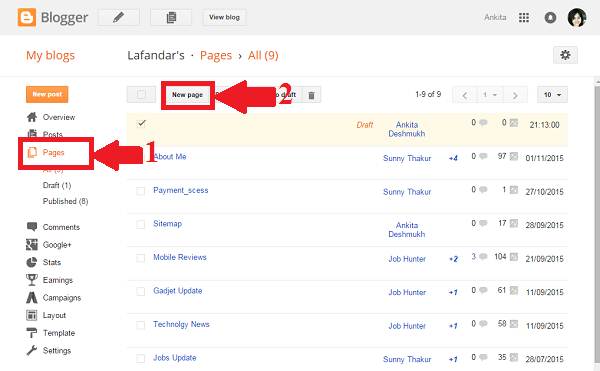Click comment bubble in Sitemap row

click(x=483, y=223)
